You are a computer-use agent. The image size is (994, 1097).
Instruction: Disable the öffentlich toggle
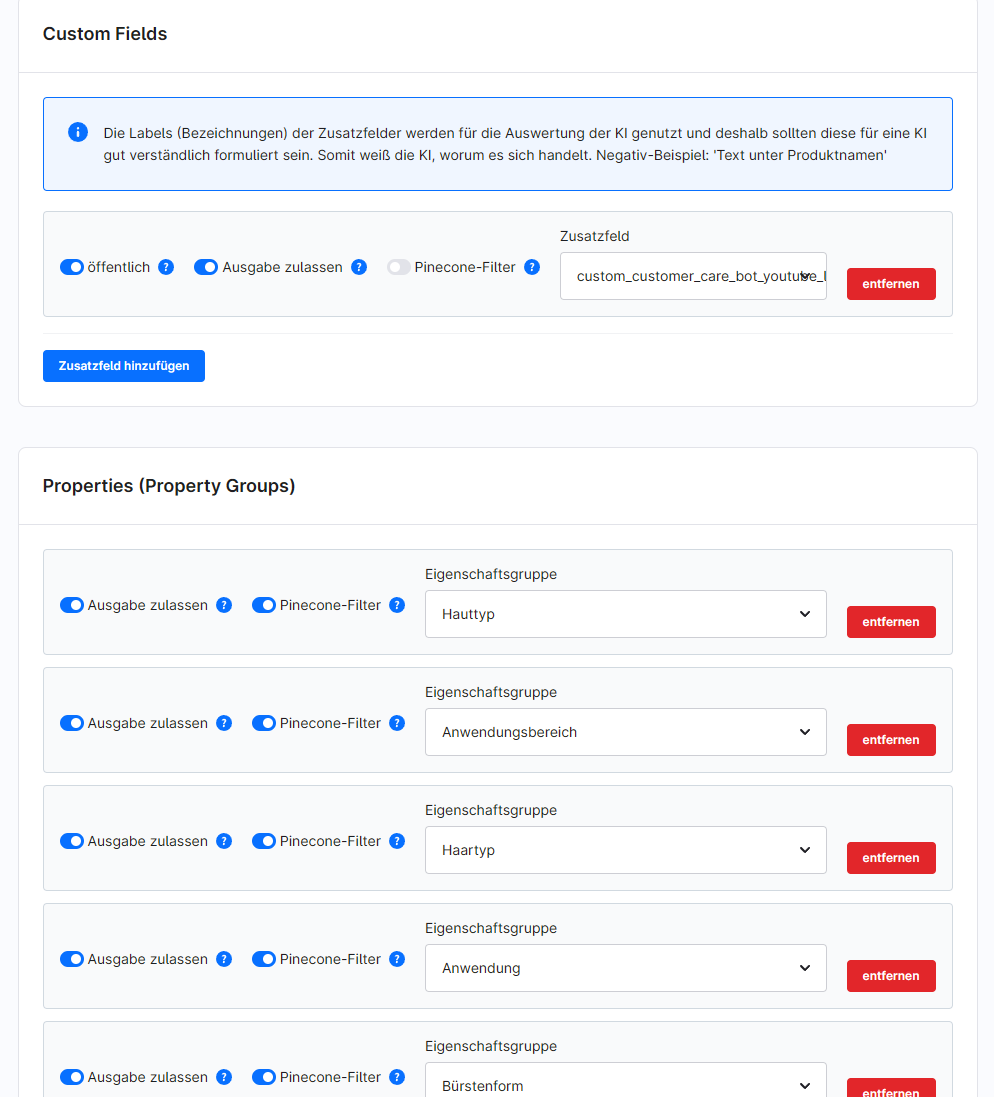click(71, 267)
